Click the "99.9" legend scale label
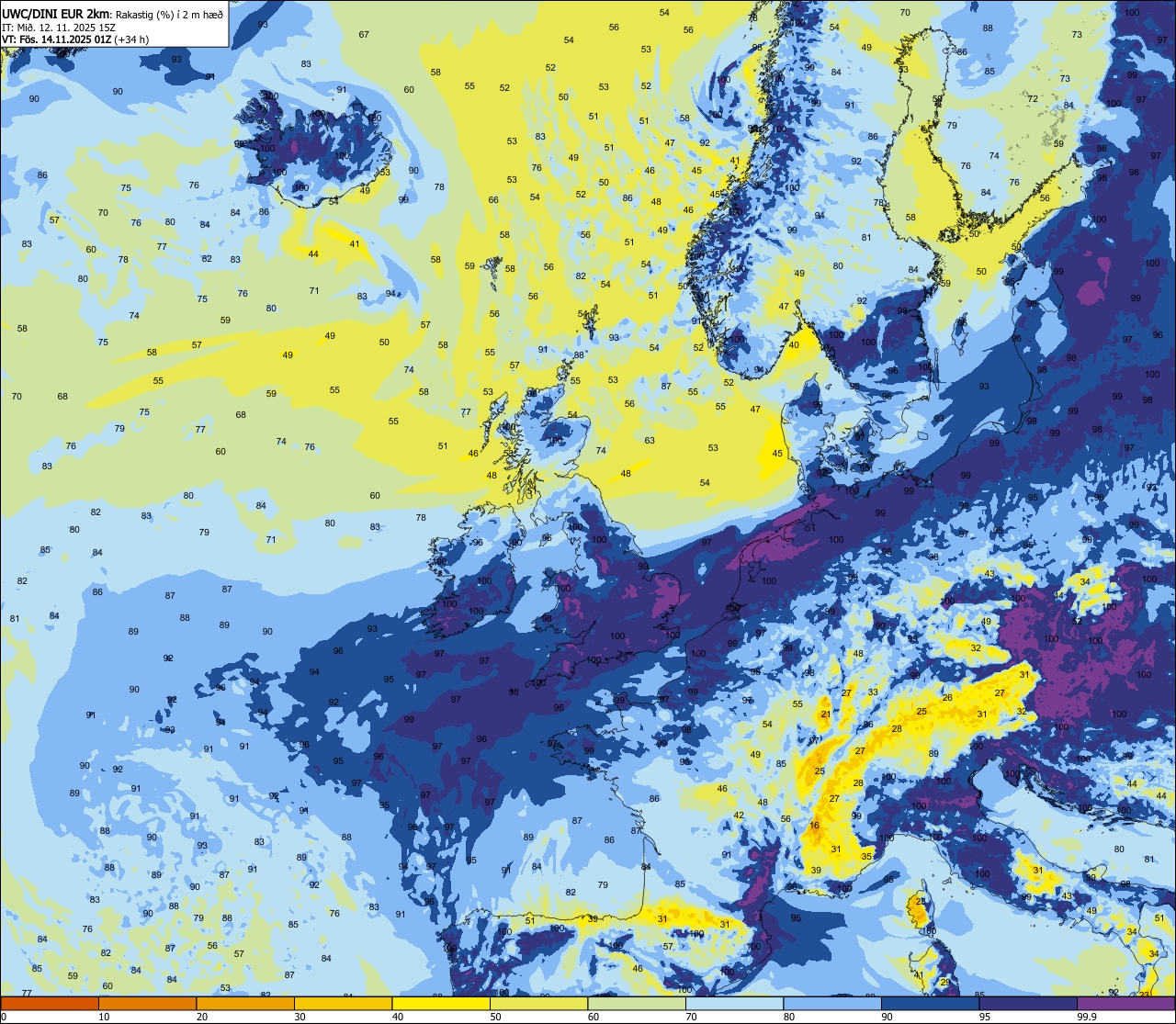Image resolution: width=1176 pixels, height=1024 pixels. [x=1089, y=1017]
